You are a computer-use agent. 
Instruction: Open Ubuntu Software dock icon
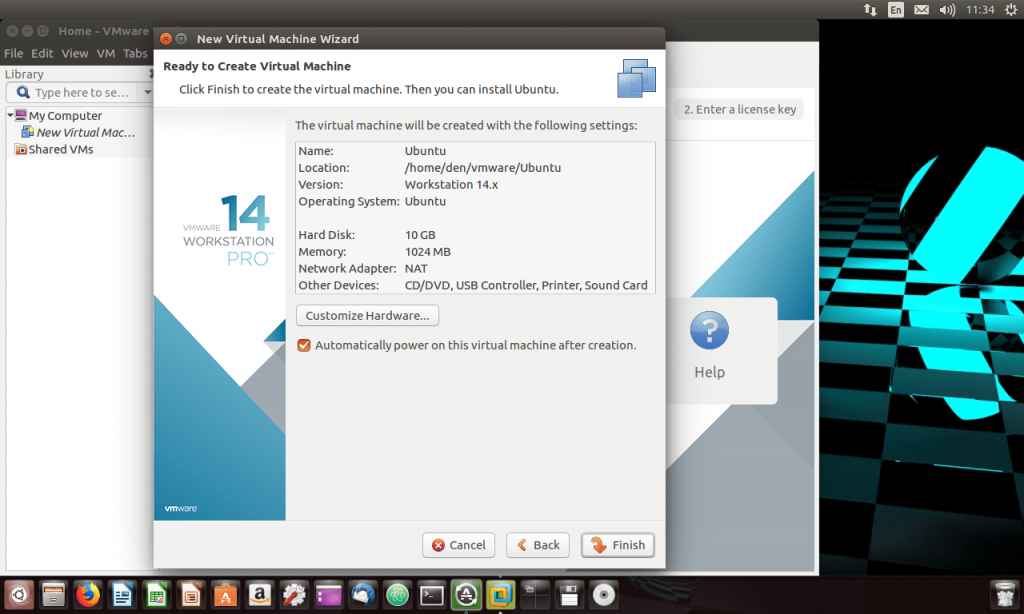point(225,595)
